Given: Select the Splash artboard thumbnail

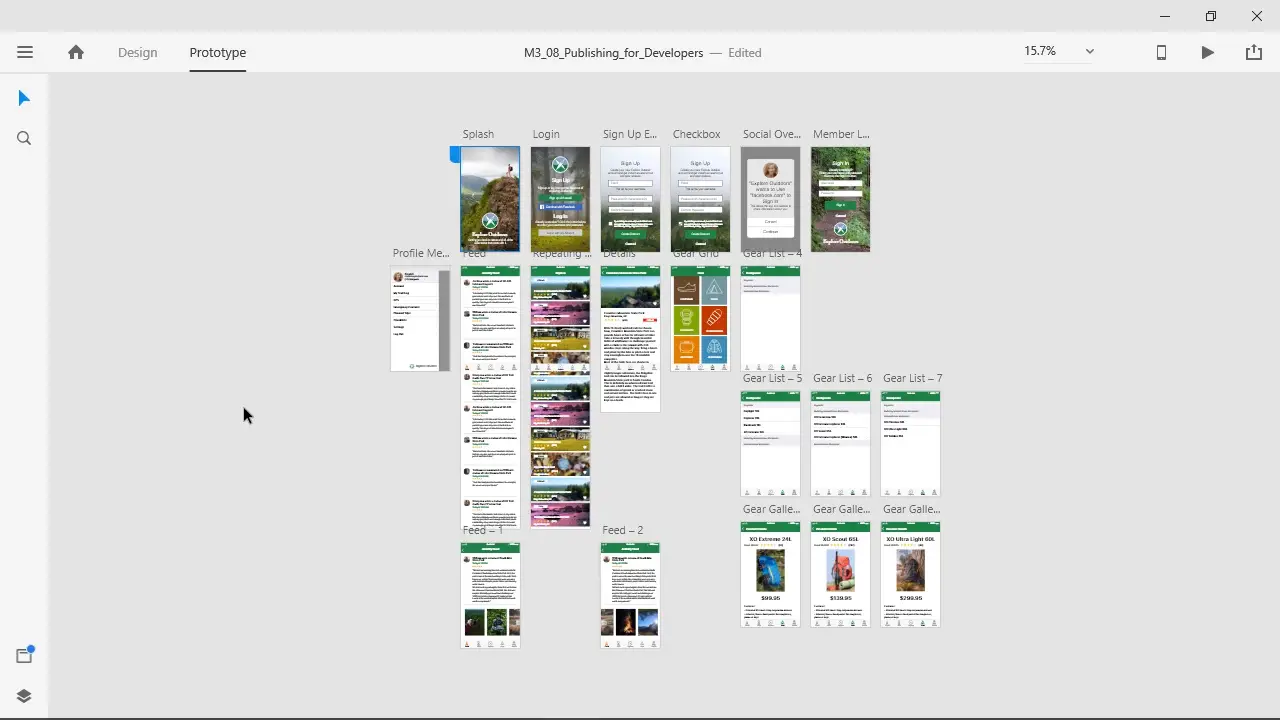Looking at the screenshot, I should [490, 199].
